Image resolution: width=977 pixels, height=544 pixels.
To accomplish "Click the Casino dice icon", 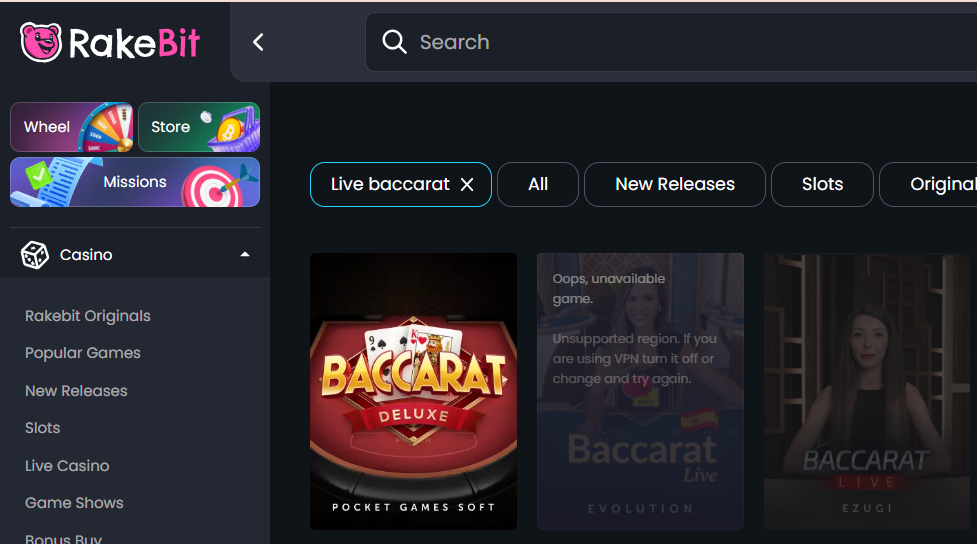I will 34,255.
